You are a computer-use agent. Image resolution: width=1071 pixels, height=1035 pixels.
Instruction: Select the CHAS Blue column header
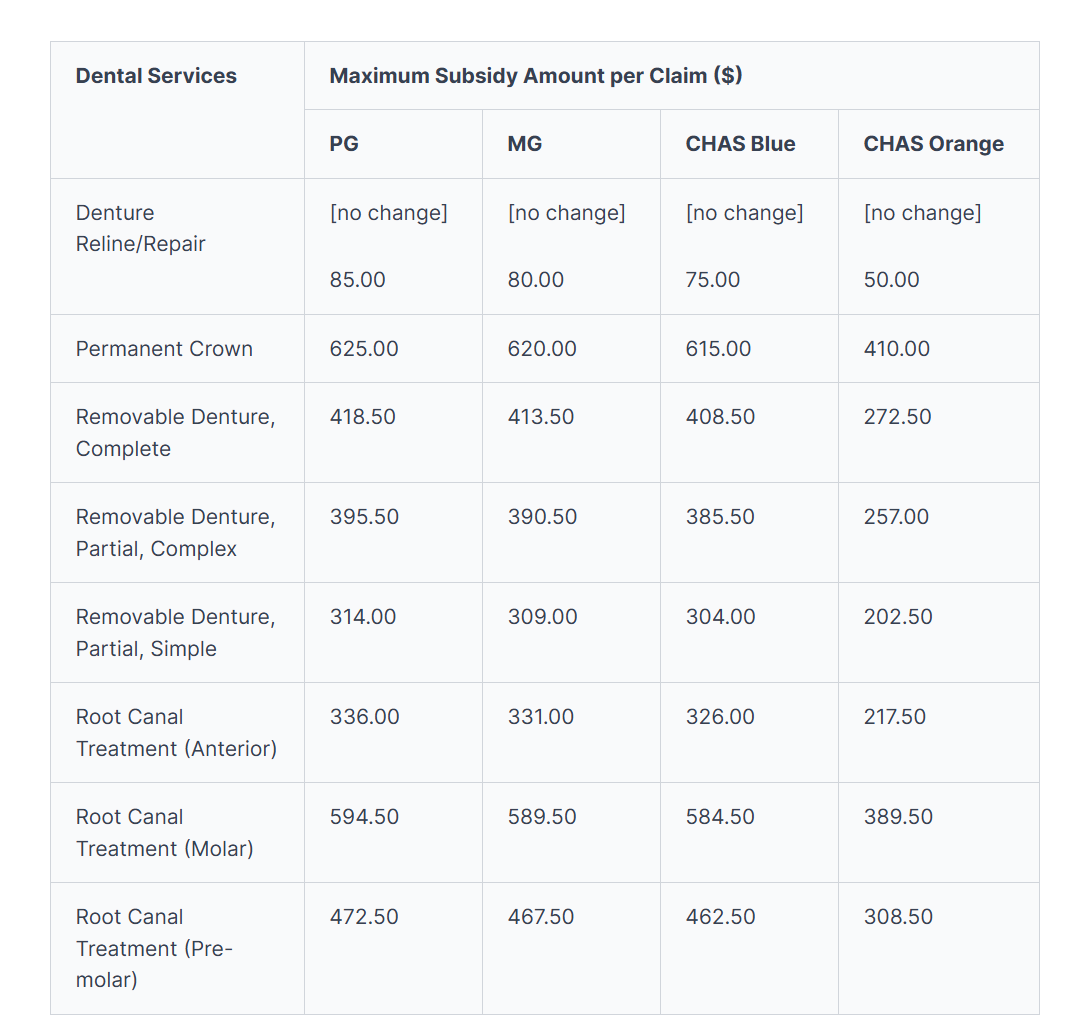740,144
